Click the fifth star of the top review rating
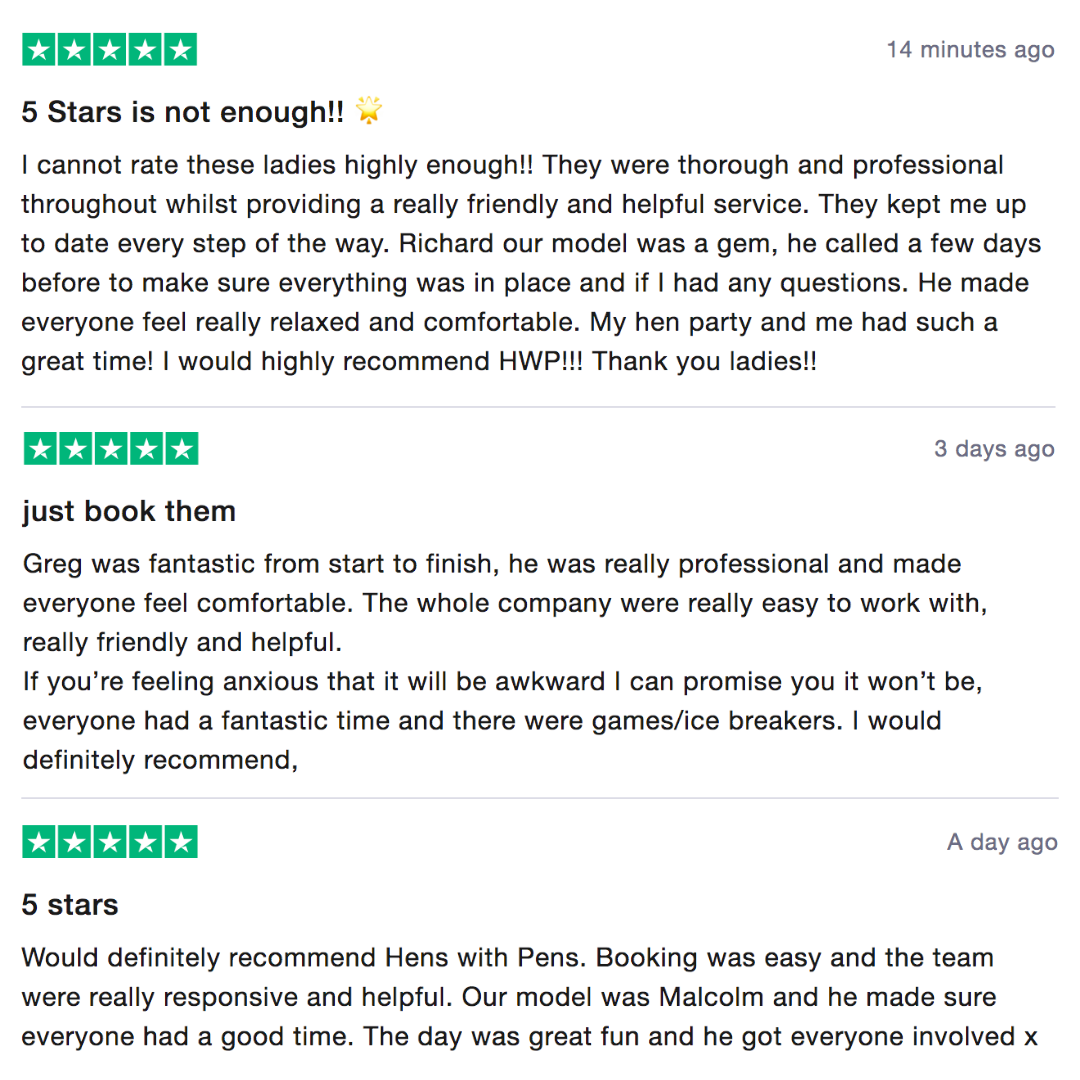The image size is (1080, 1080). 180,50
